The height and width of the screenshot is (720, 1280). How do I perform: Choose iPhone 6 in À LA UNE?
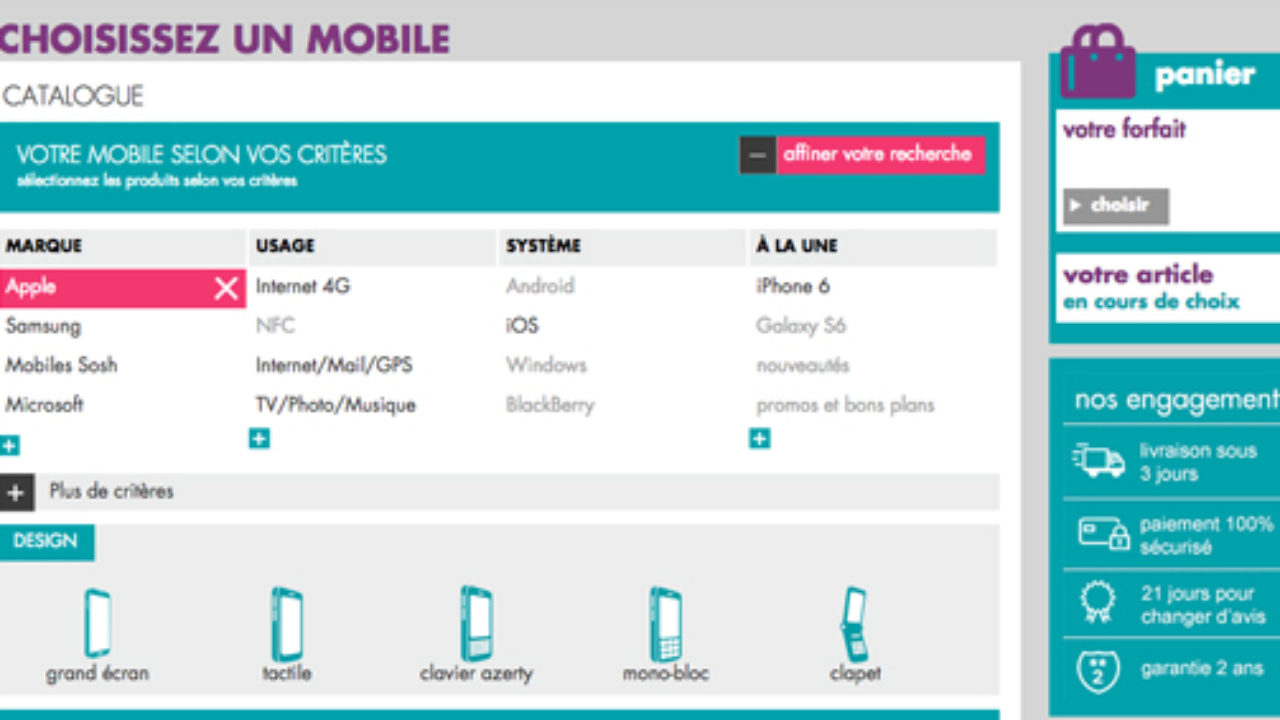point(793,286)
